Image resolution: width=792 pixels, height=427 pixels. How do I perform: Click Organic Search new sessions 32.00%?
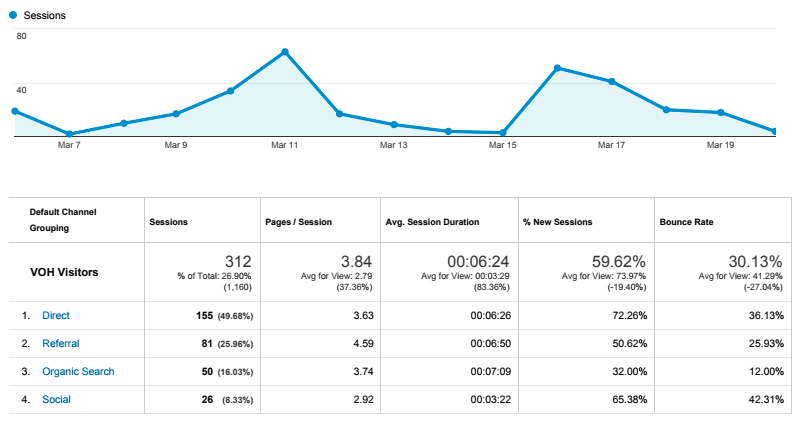click(x=629, y=371)
